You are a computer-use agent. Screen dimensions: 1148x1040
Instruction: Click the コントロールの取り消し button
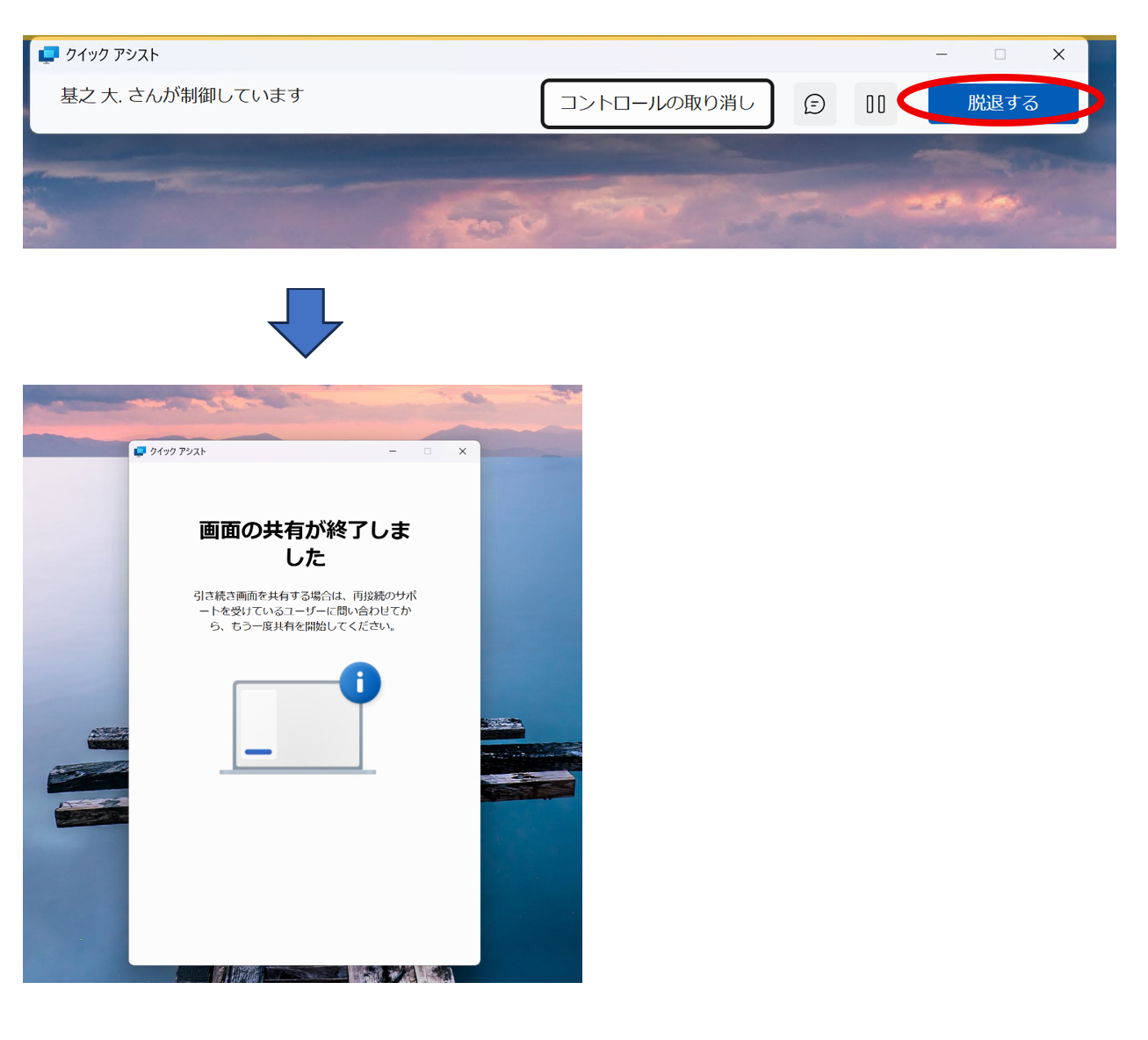point(657,104)
